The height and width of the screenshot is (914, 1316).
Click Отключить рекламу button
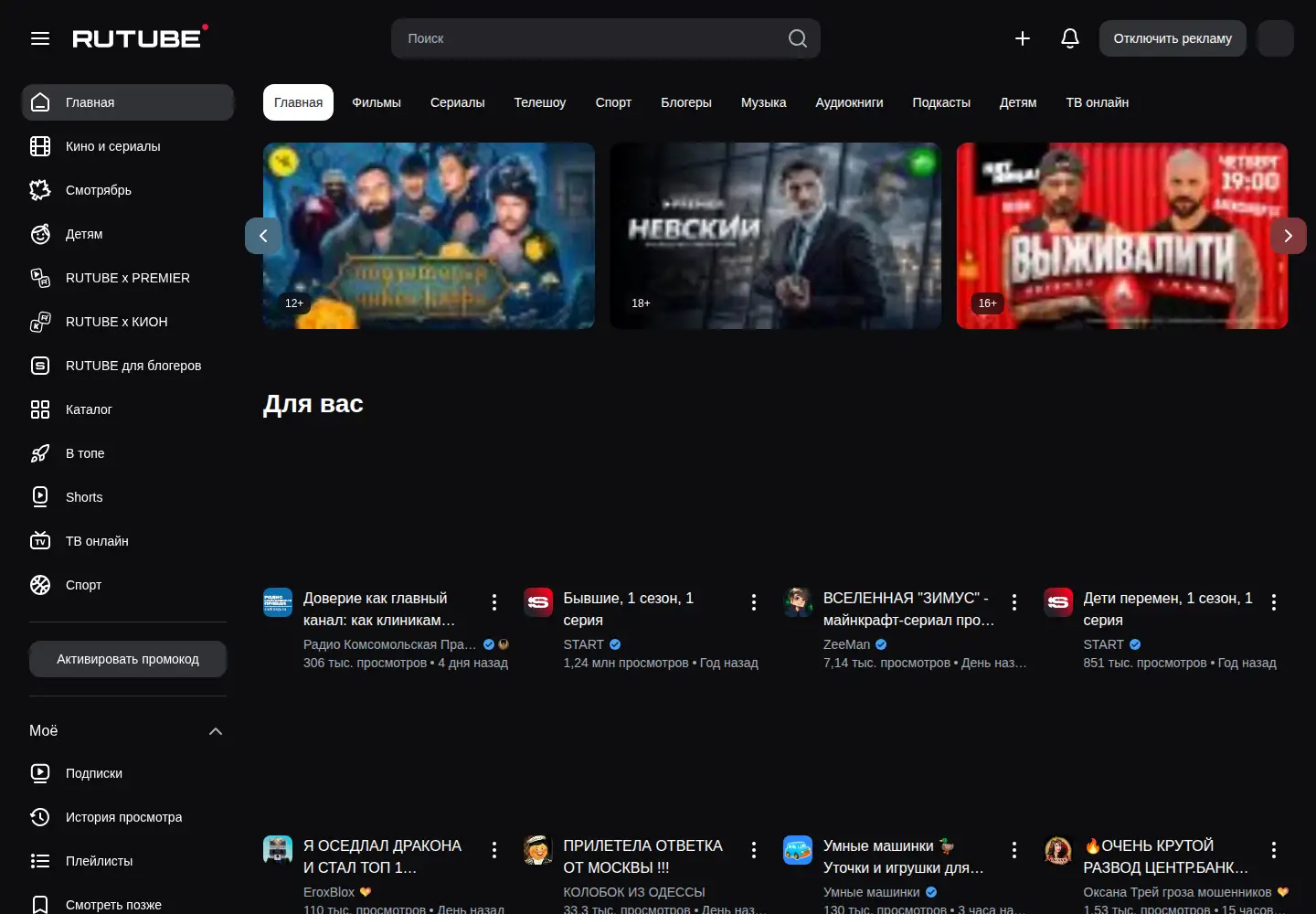(1173, 38)
